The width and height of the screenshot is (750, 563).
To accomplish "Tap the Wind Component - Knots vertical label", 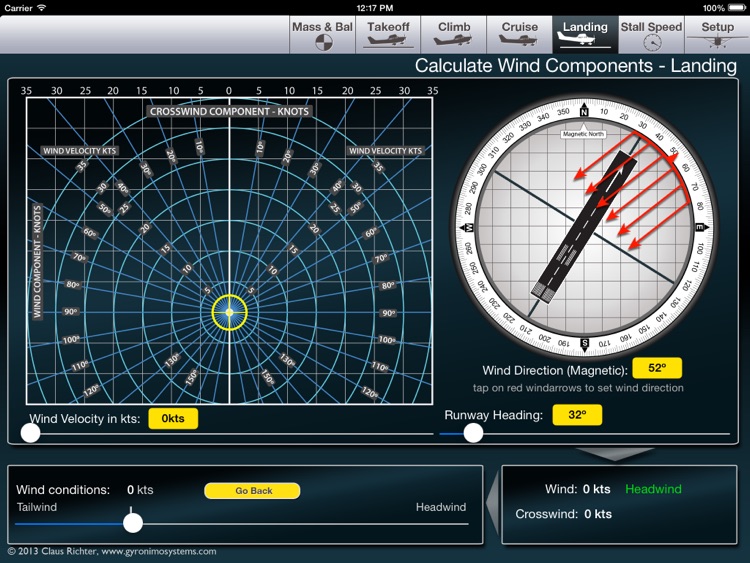I will pyautogui.click(x=37, y=262).
